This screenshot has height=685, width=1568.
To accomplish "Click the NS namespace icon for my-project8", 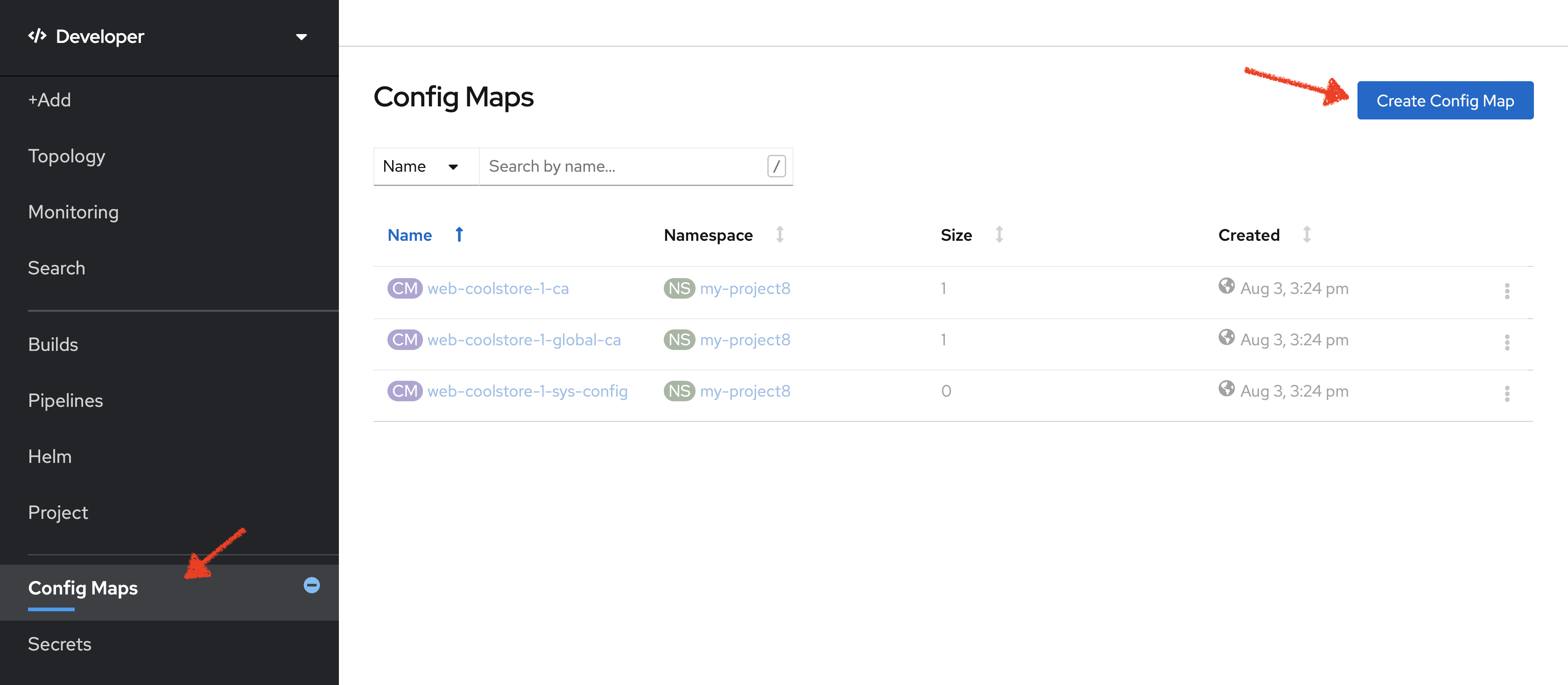I will [x=680, y=289].
